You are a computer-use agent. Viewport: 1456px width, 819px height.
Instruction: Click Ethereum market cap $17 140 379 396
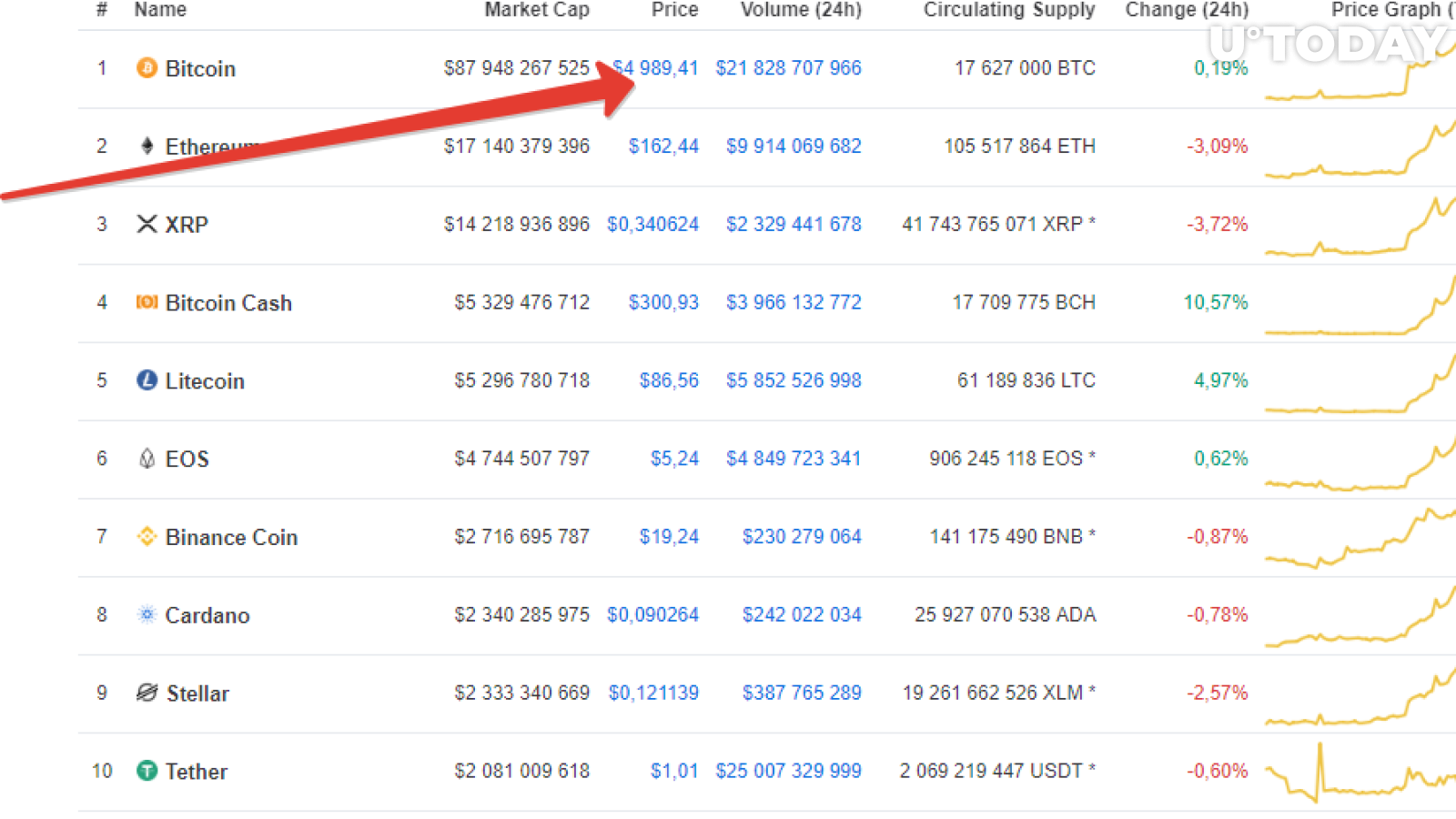pos(516,147)
